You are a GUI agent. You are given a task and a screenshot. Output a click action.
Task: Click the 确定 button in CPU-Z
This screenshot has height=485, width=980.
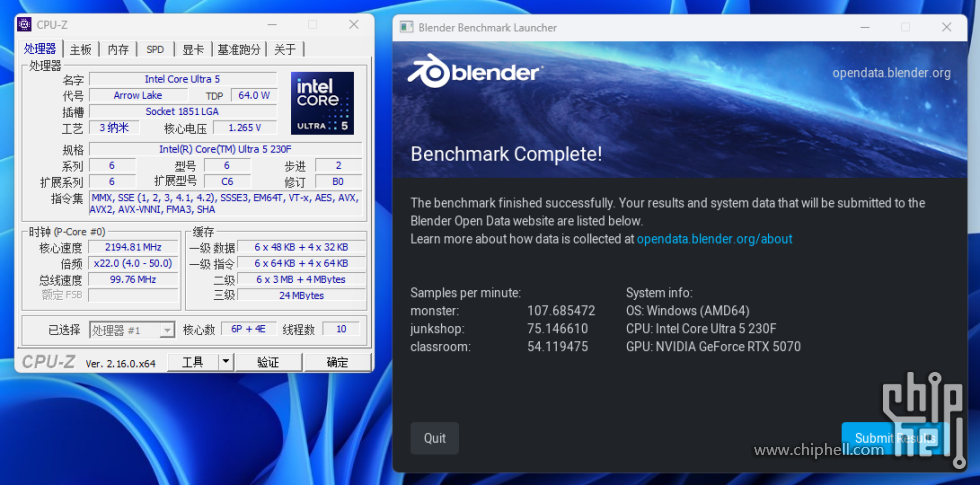338,362
